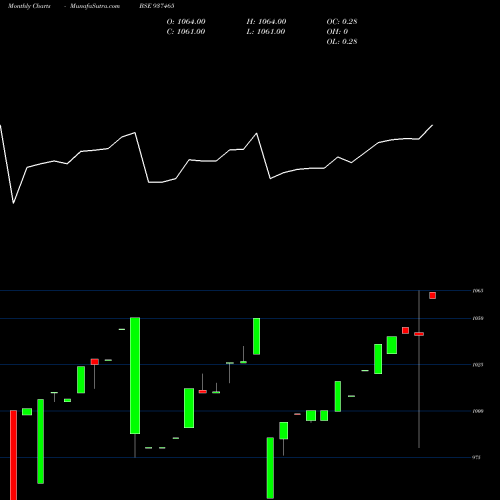This screenshot has height=500, width=500.
Task: Click the 'OC: 0.28' value
Action: click(342, 22)
